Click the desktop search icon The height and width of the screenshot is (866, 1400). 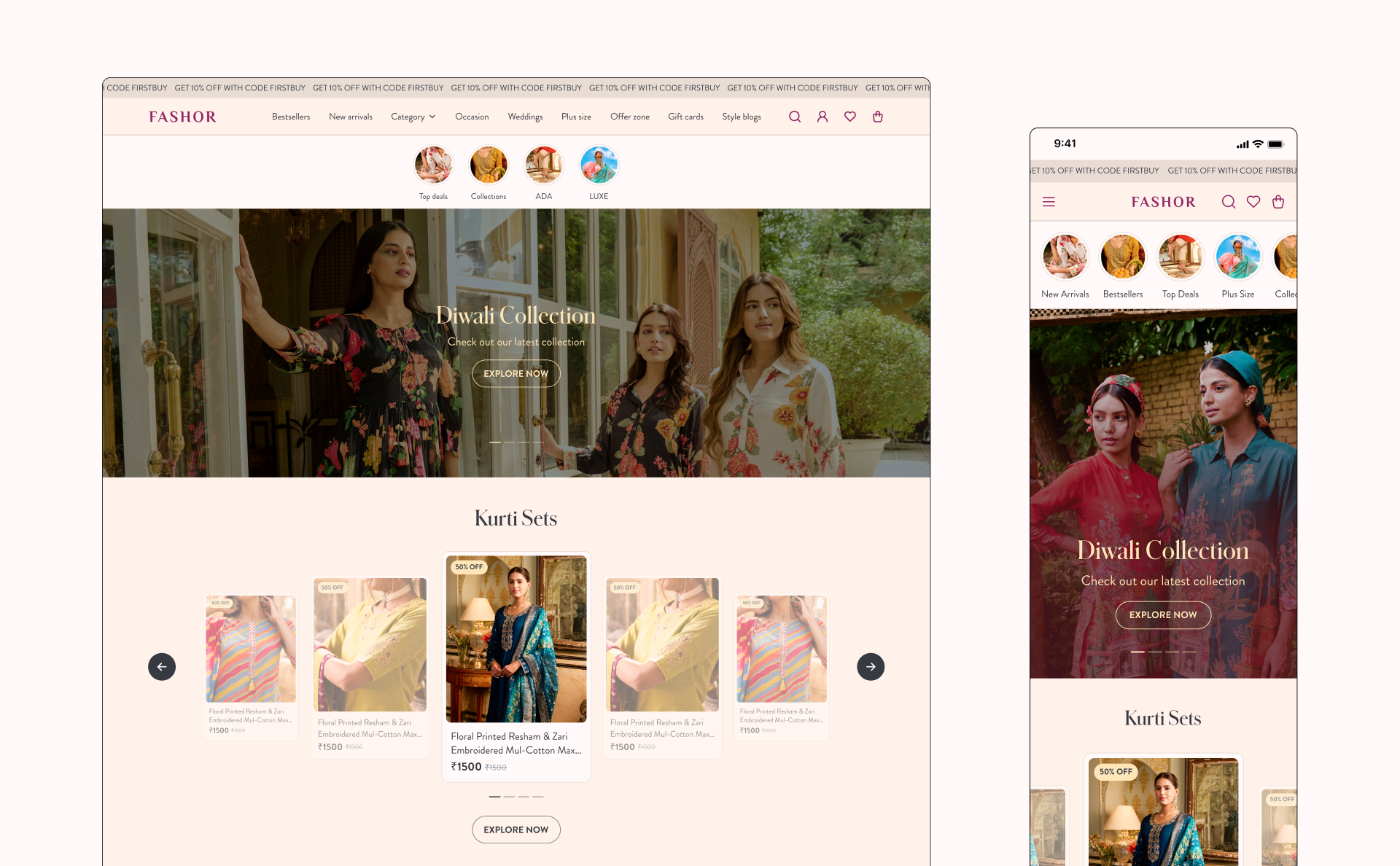pos(795,117)
